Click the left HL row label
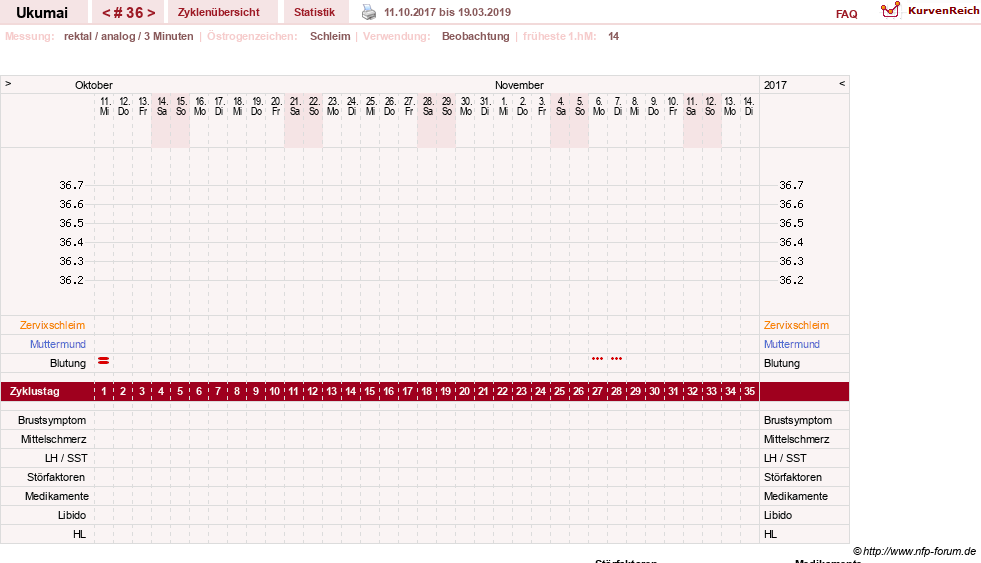The height and width of the screenshot is (563, 981). pos(79,534)
